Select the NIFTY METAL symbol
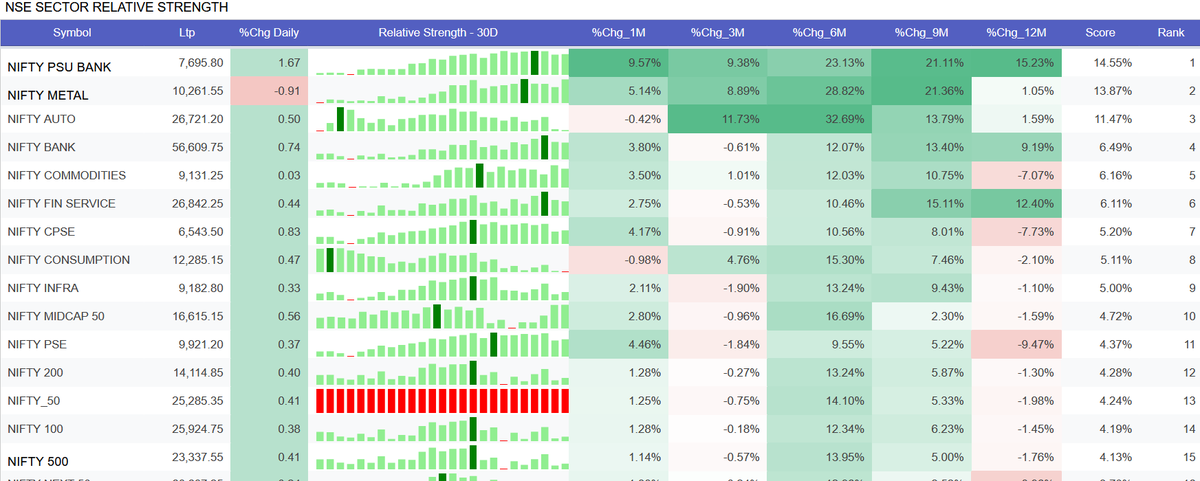 48,95
